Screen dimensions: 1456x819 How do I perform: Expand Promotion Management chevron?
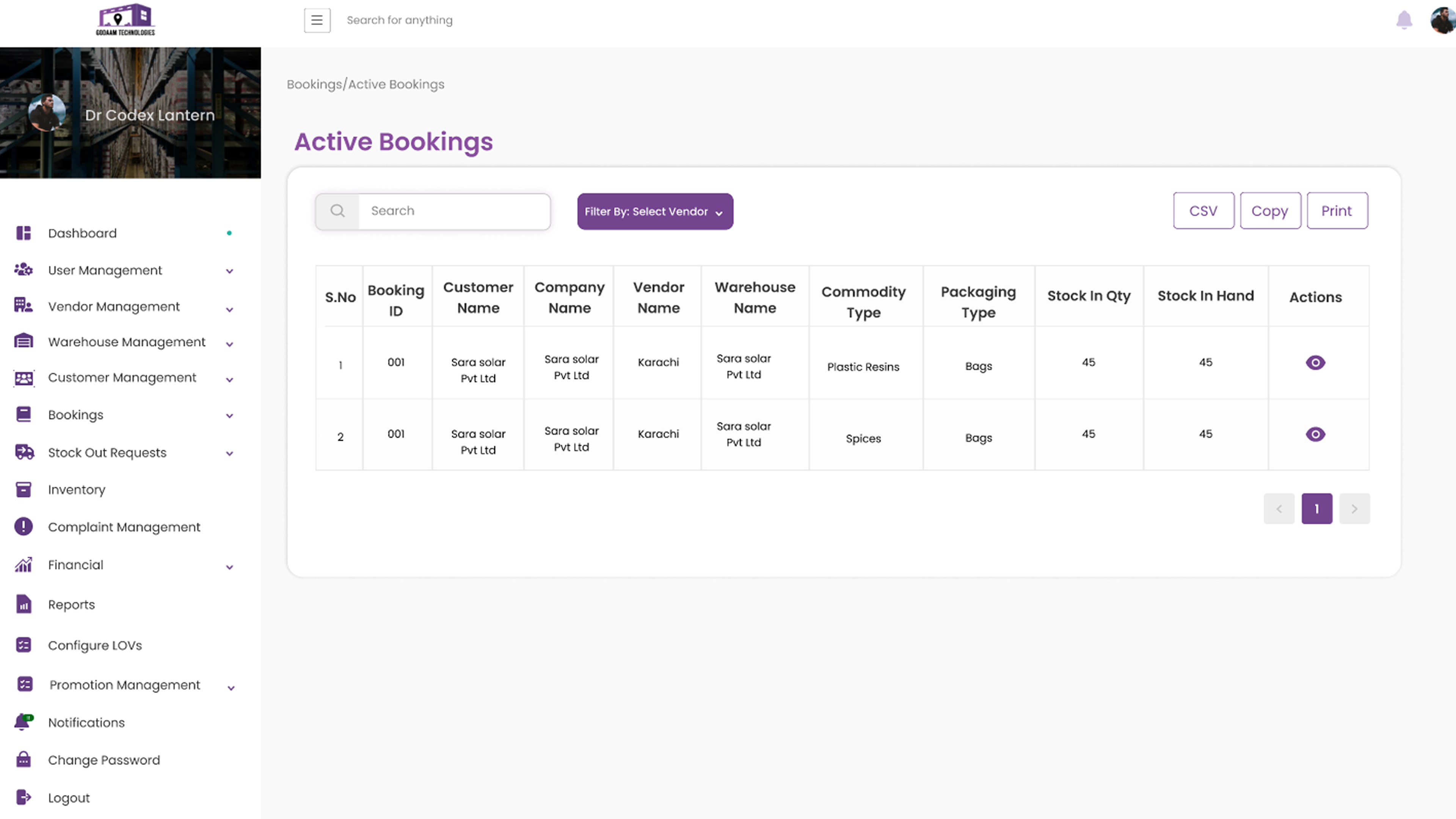[x=231, y=689]
